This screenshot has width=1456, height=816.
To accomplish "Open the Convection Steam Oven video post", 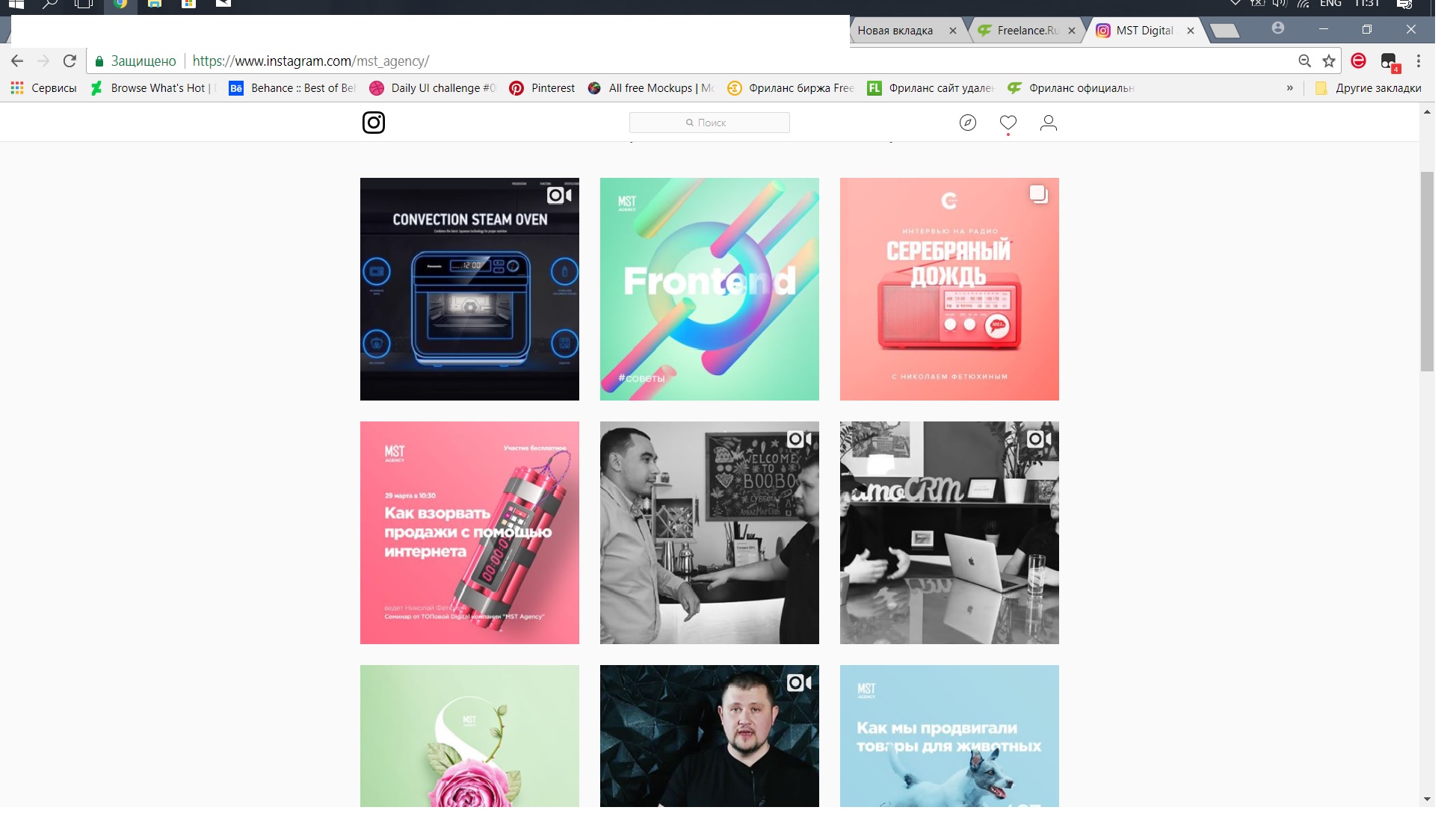I will (469, 289).
